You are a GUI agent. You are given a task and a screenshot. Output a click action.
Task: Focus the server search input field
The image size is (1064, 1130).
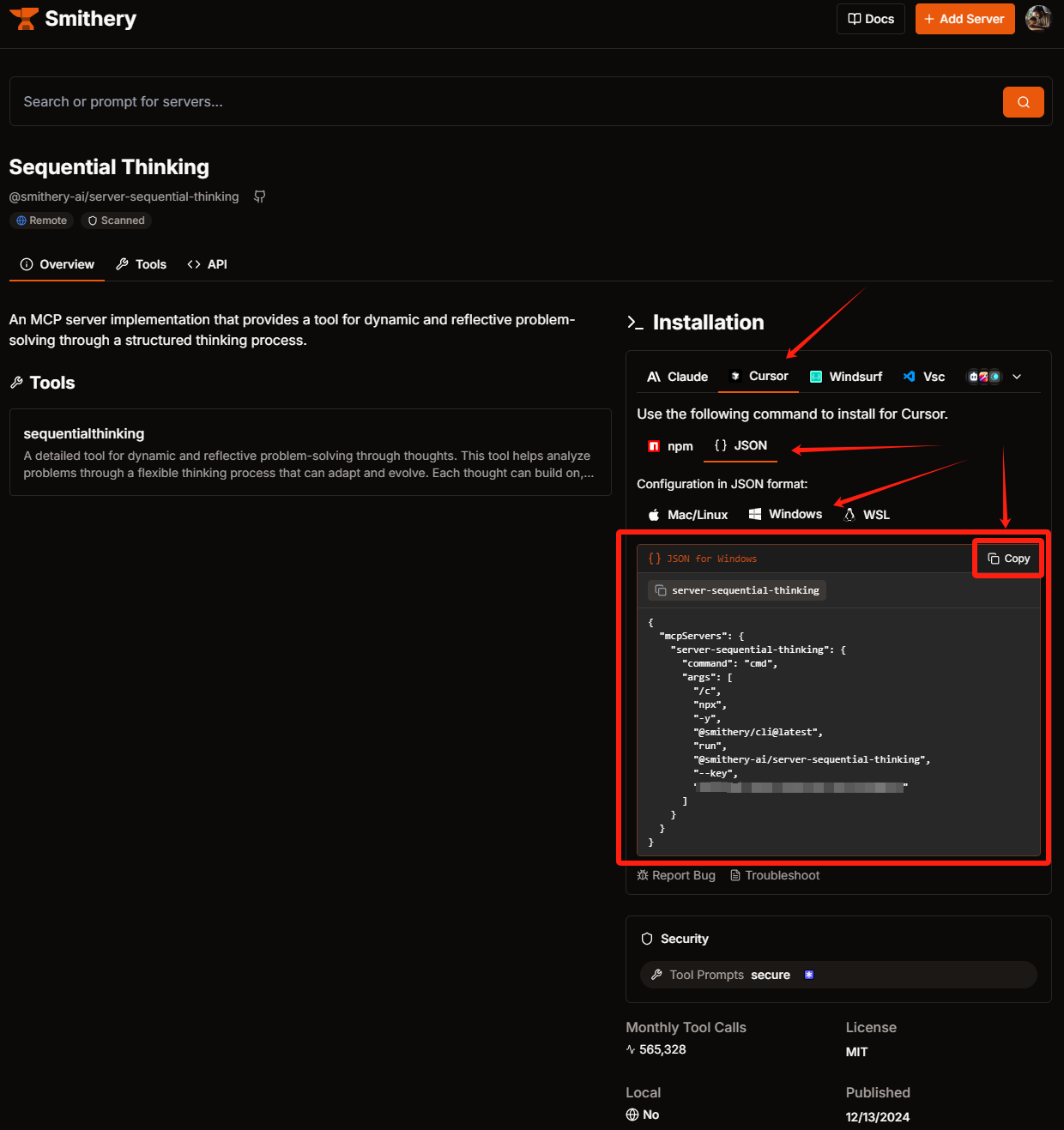tap(506, 101)
